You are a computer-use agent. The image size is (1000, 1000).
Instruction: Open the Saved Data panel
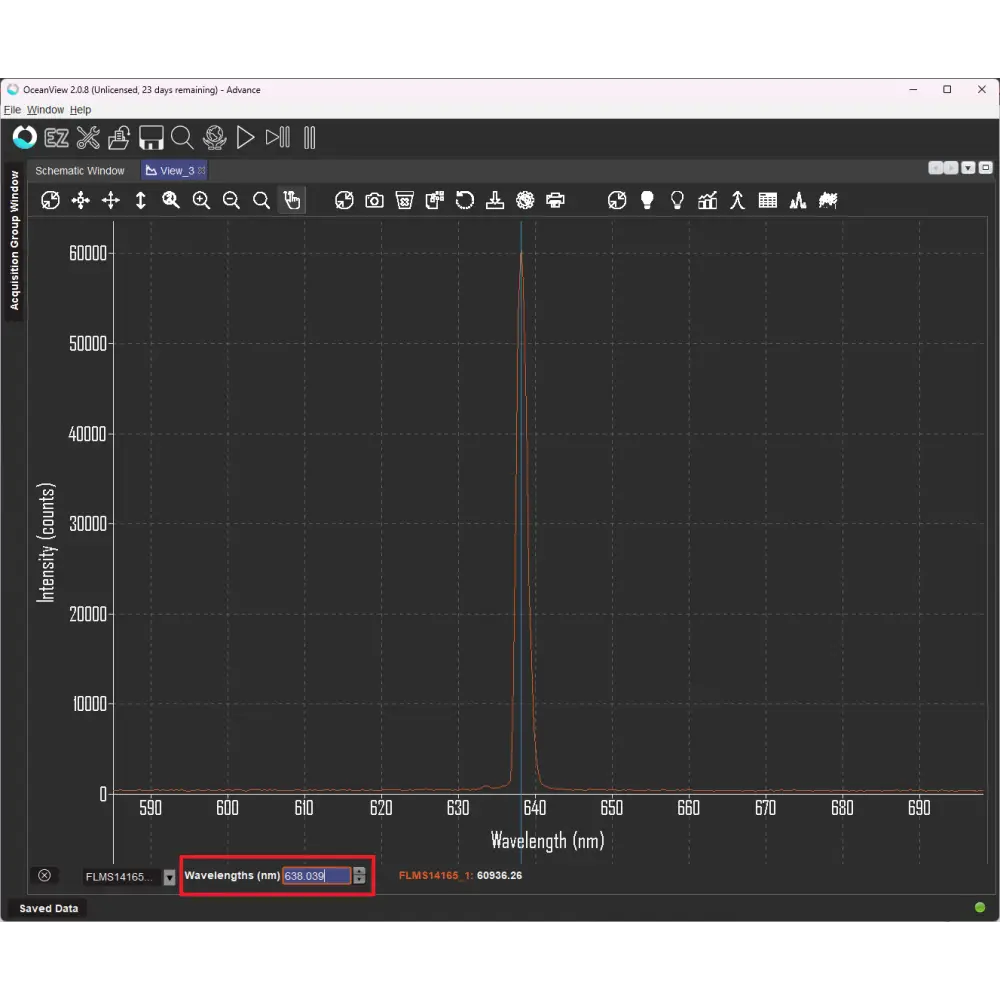pyautogui.click(x=48, y=909)
